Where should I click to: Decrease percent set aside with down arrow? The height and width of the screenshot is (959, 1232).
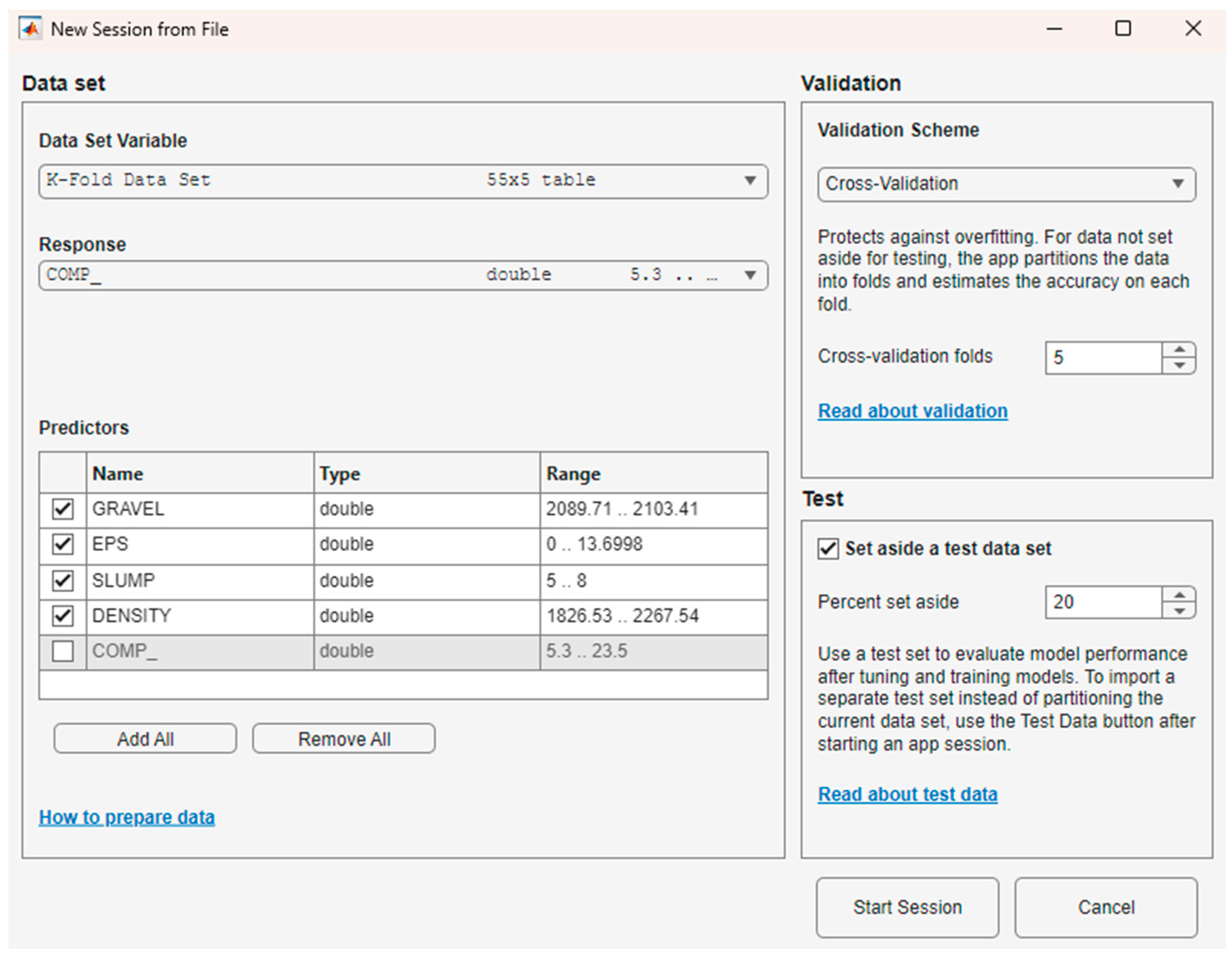point(1179,611)
